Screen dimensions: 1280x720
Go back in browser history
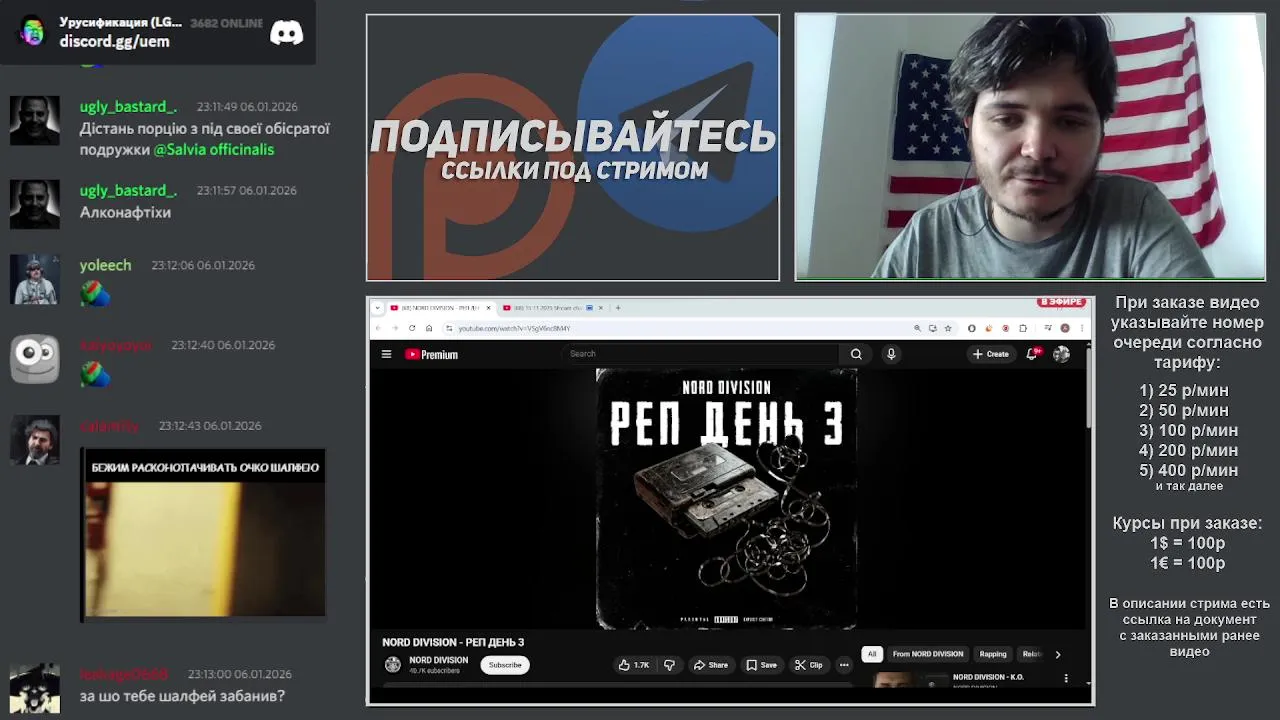(x=378, y=328)
